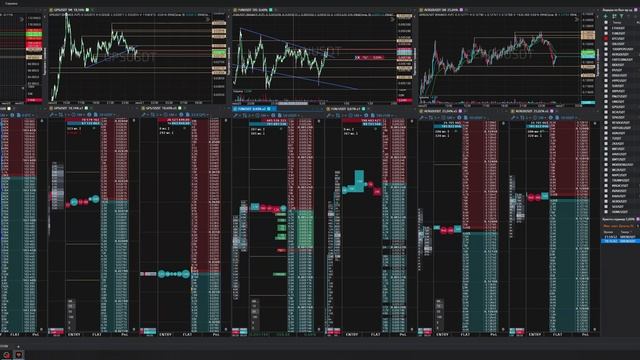The width and height of the screenshot is (640, 360).
Task: Expand price scale arrows on GPSUSDT chart
Action: coord(207,19)
